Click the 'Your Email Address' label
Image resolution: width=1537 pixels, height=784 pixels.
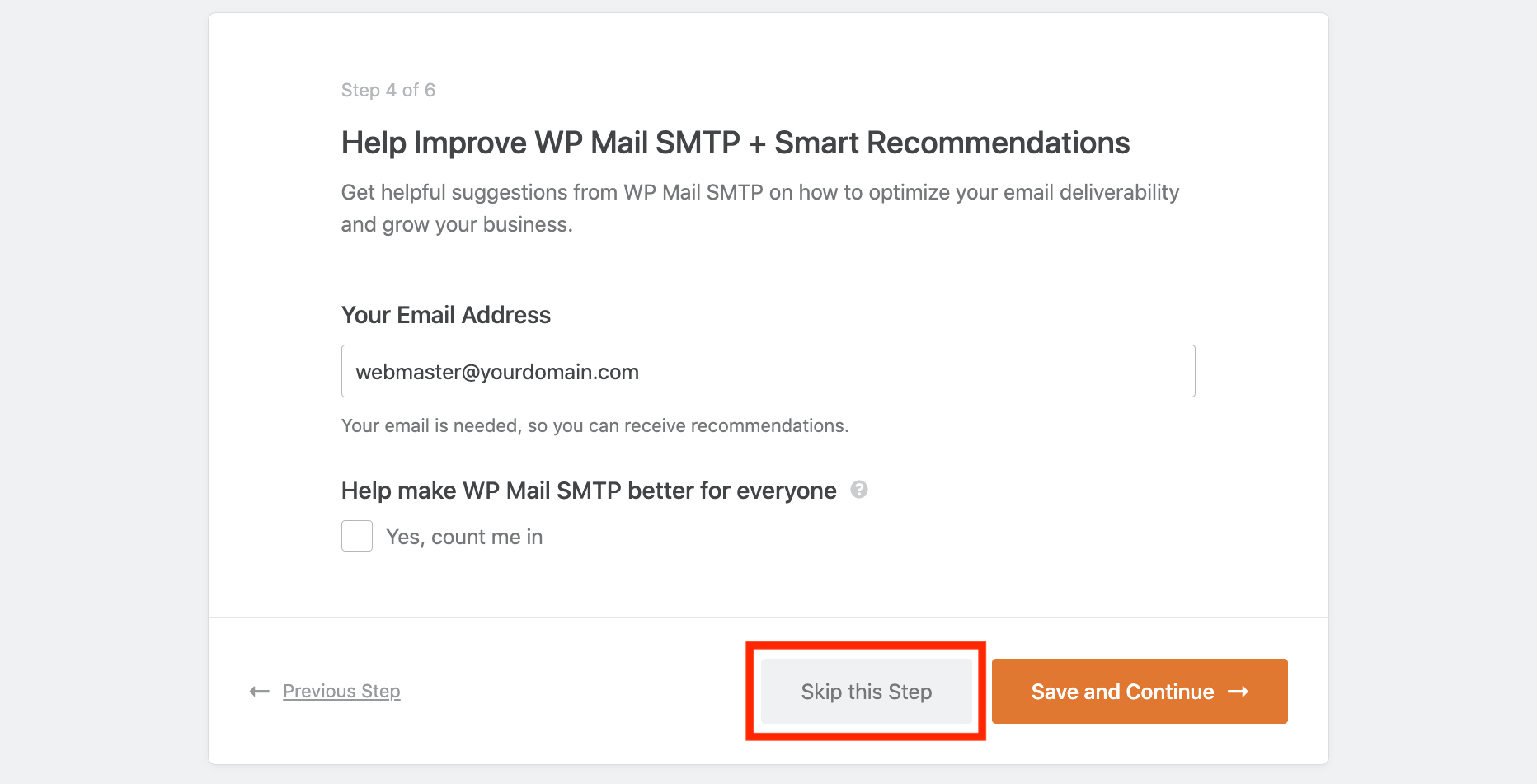coord(446,315)
